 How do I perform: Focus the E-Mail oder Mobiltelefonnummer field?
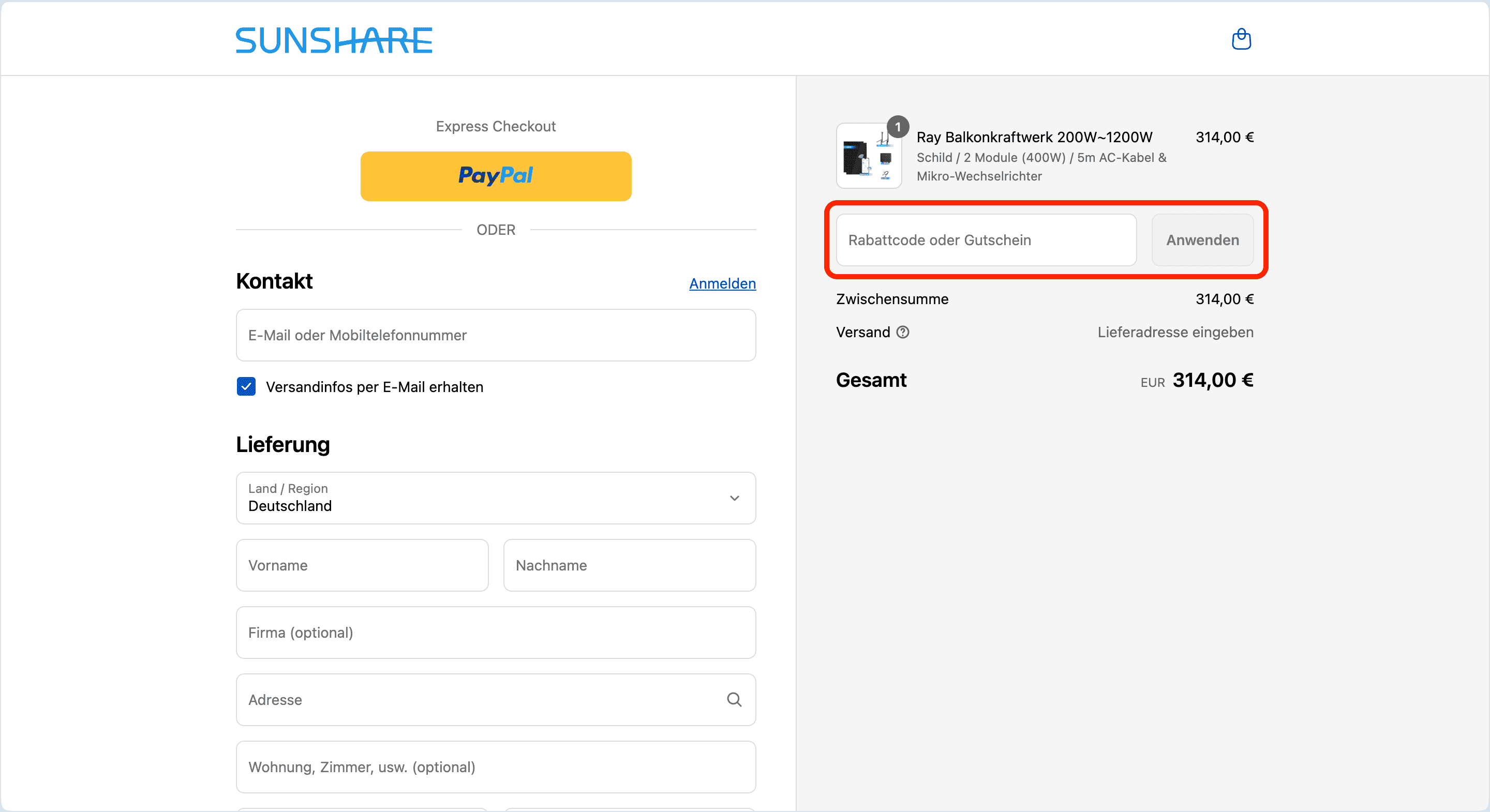pos(496,335)
